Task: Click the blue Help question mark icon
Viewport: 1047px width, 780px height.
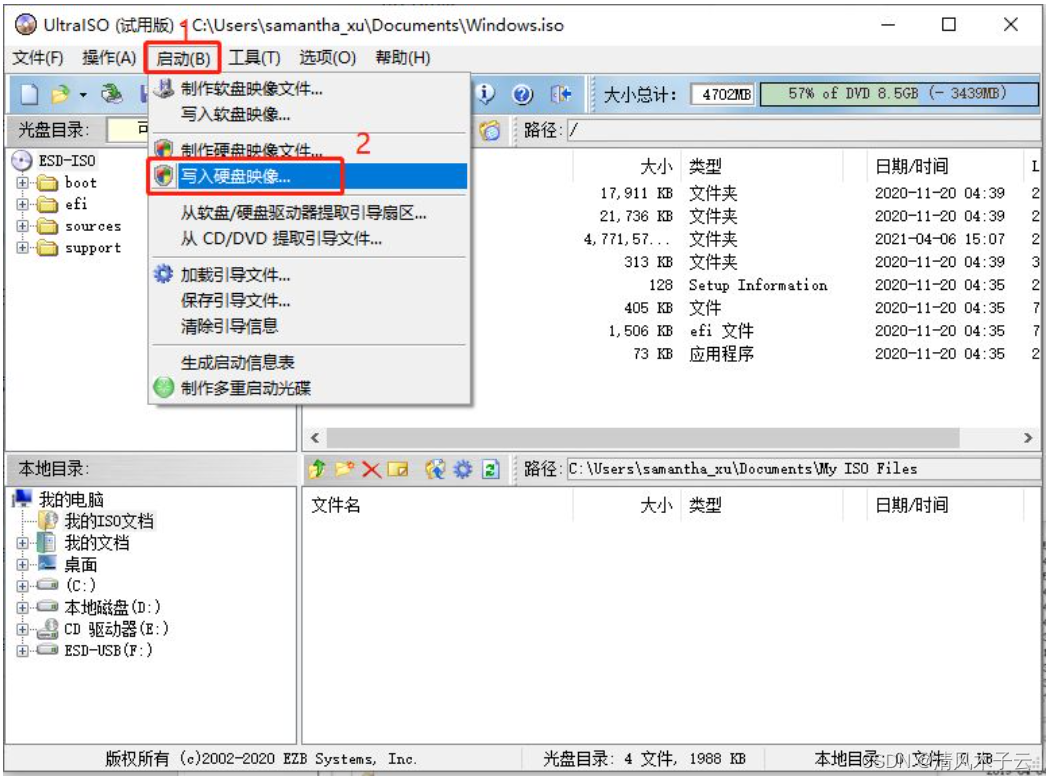Action: [x=522, y=94]
